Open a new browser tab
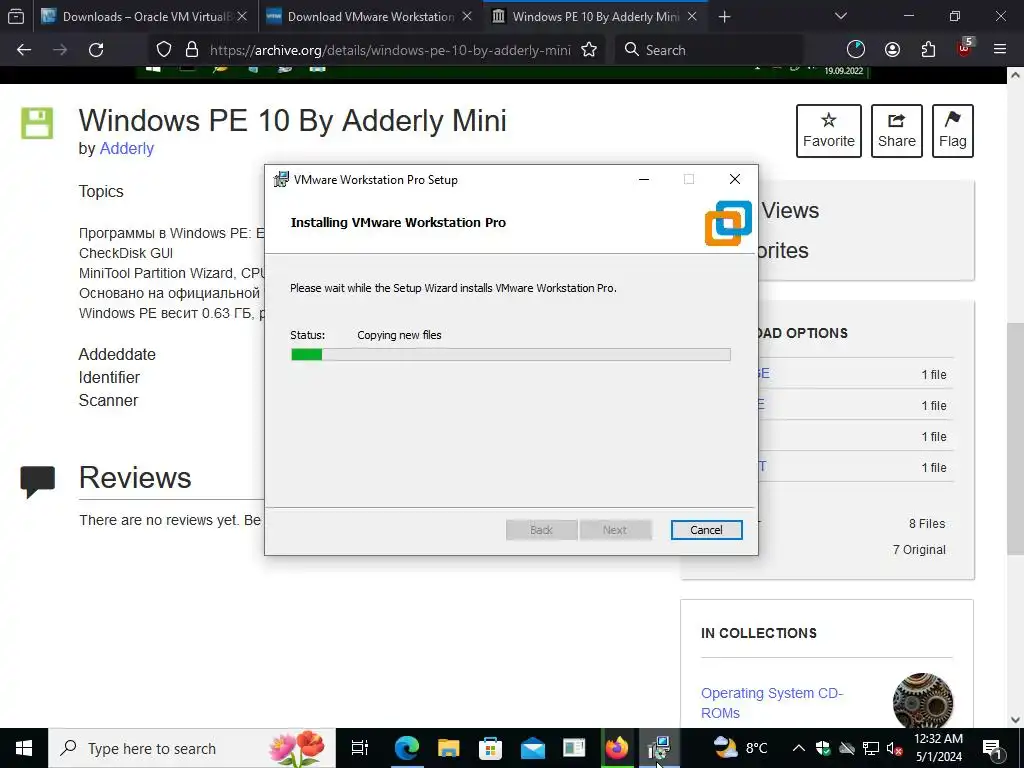This screenshot has width=1024, height=768. pos(724,17)
